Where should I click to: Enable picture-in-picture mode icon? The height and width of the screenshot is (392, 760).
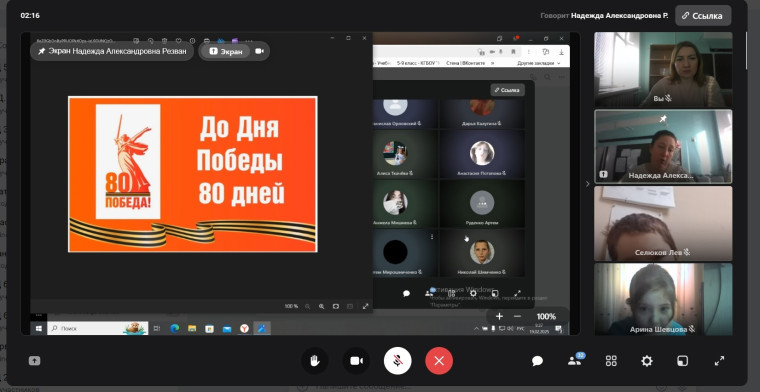(x=682, y=361)
